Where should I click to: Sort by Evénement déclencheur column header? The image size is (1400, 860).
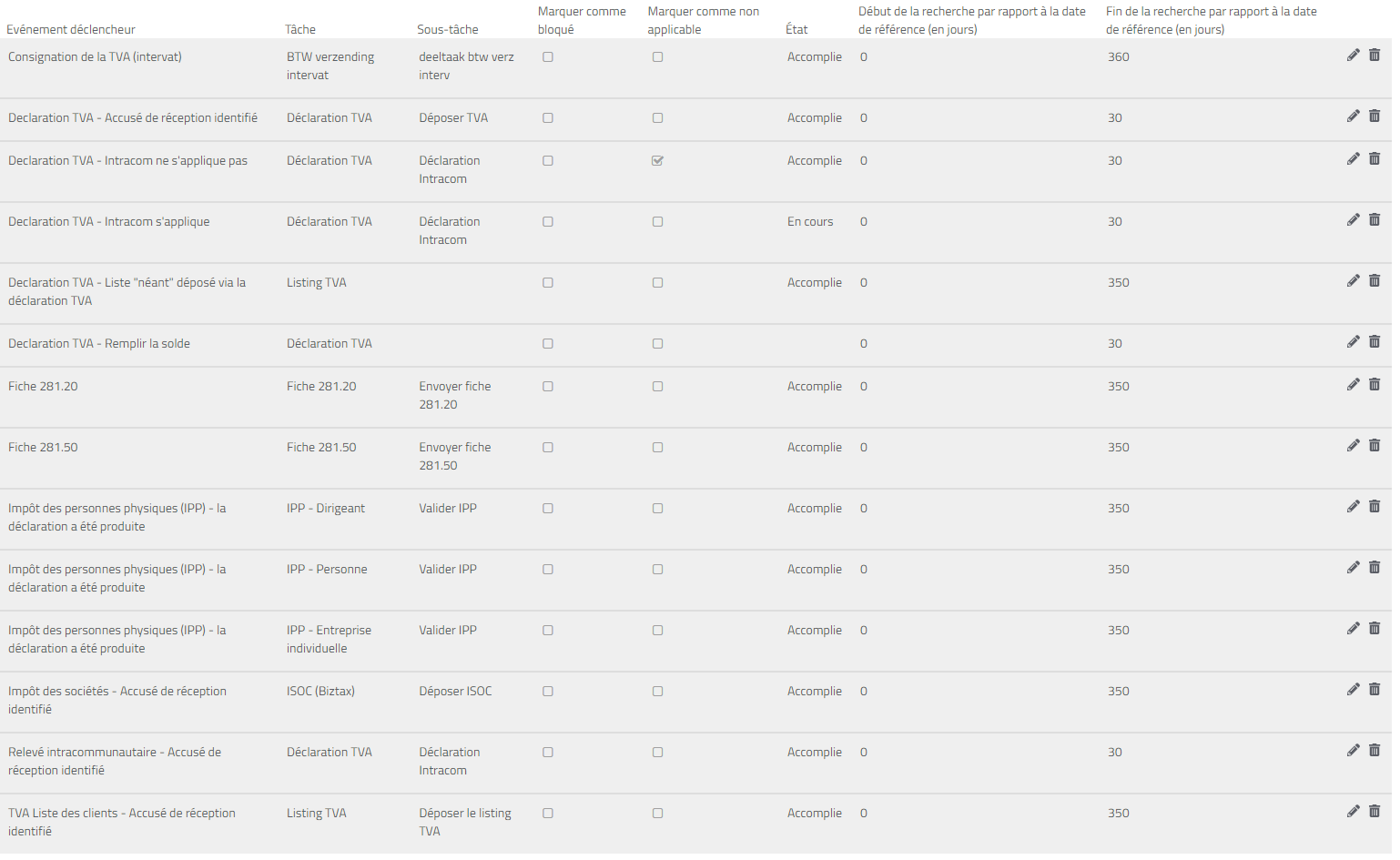[71, 30]
